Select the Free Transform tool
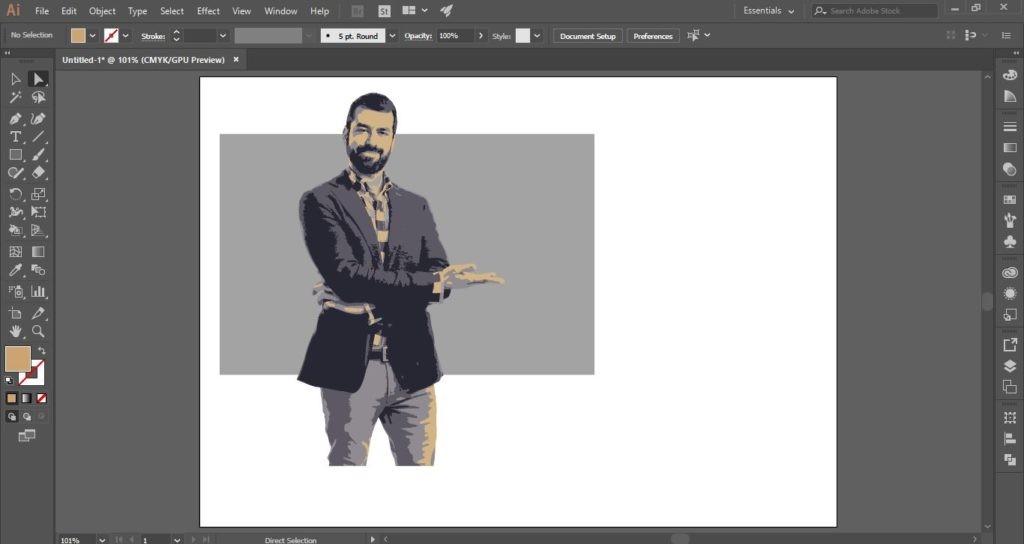The width and height of the screenshot is (1024, 544). (x=38, y=212)
